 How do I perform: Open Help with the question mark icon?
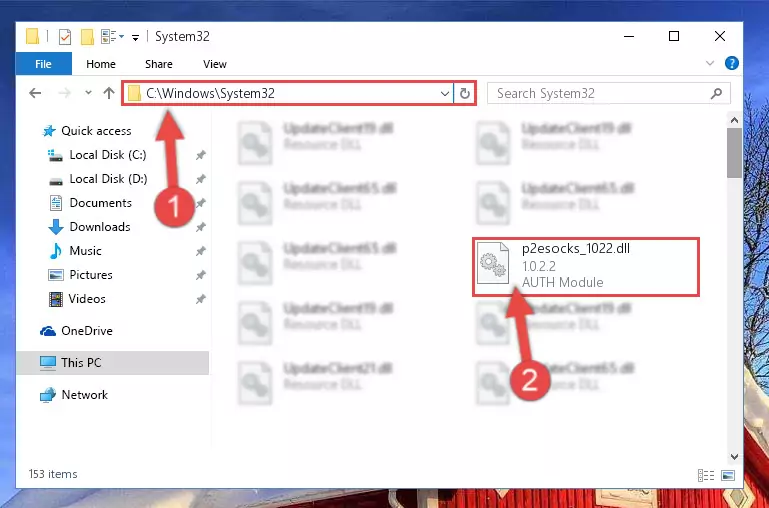[731, 63]
